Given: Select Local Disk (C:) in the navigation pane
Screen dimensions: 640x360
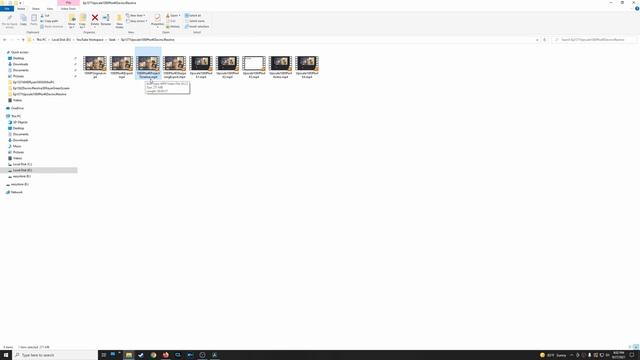Looking at the screenshot, I should [22, 164].
